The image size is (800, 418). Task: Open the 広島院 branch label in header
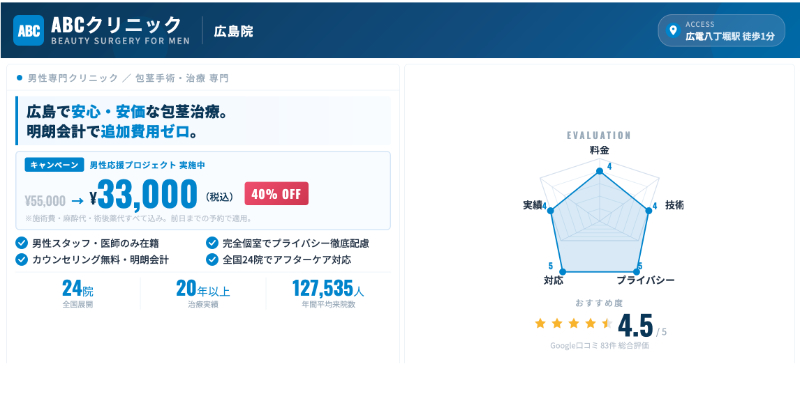click(x=233, y=31)
